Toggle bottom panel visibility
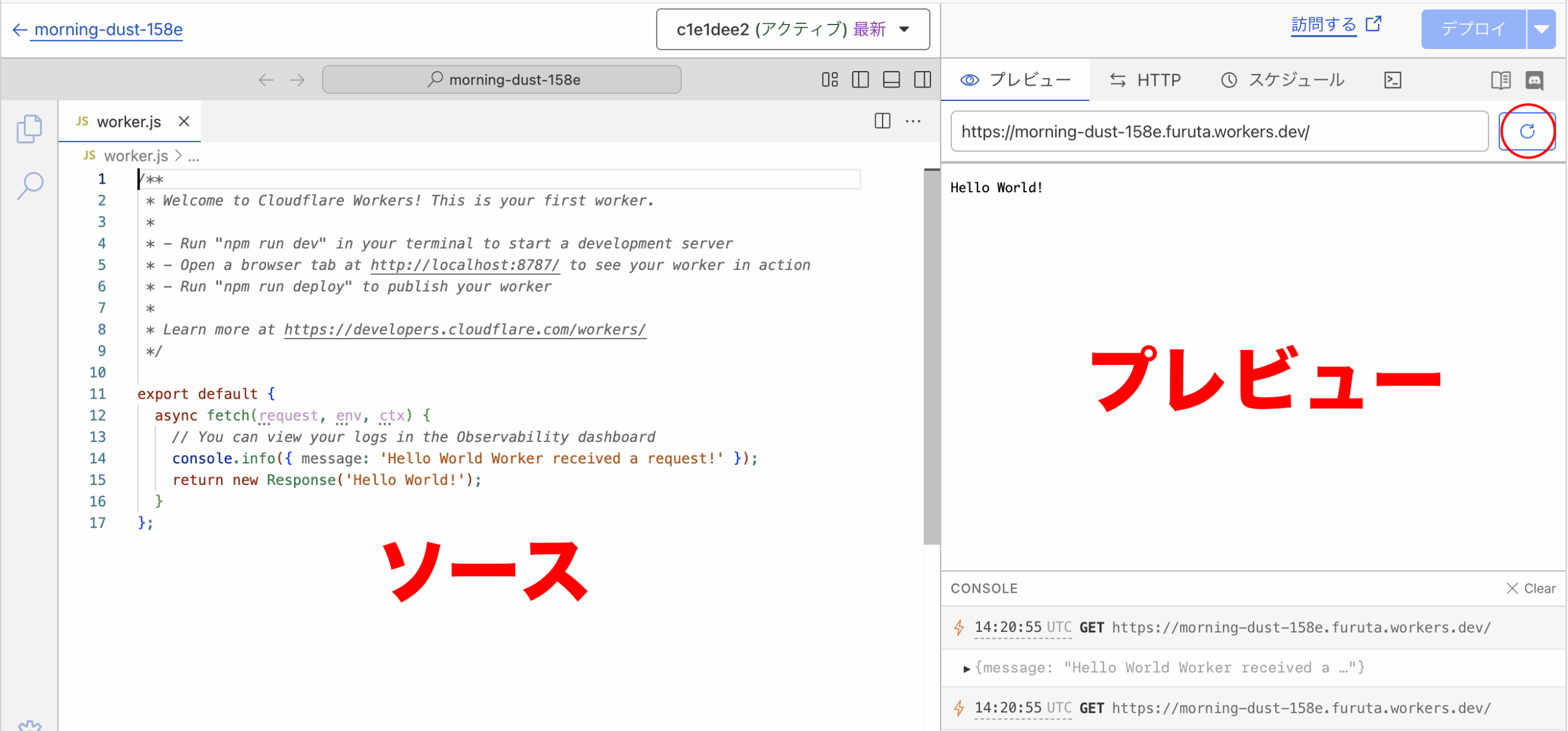The width and height of the screenshot is (1568, 731). (x=891, y=80)
